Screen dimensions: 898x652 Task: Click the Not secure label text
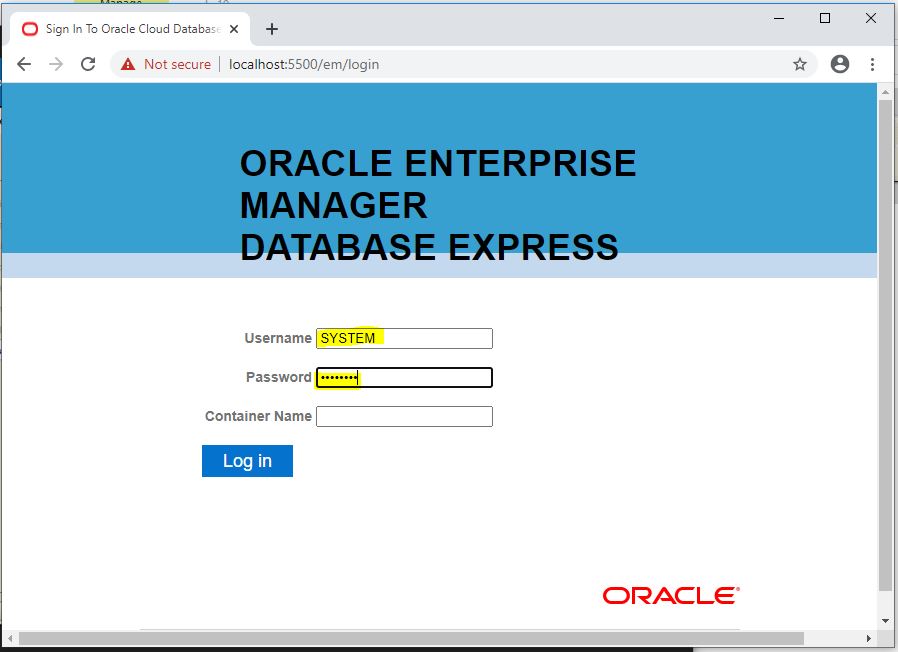tap(175, 63)
